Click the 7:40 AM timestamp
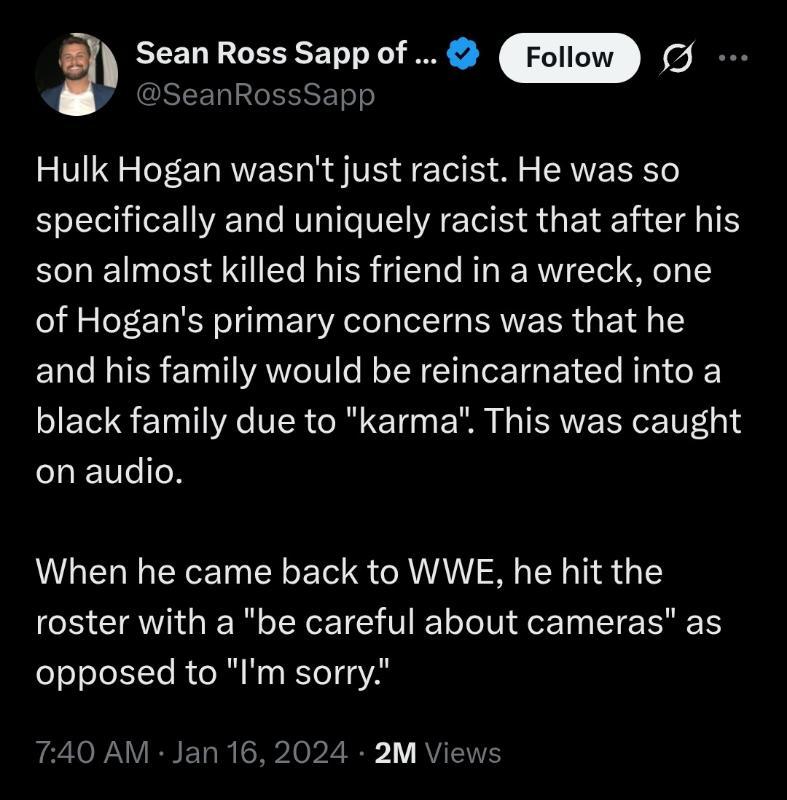 [x=92, y=751]
